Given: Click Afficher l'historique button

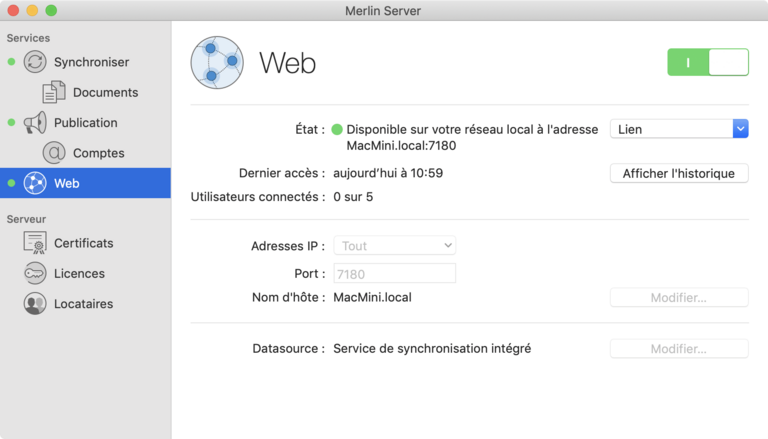Looking at the screenshot, I should 679,173.
